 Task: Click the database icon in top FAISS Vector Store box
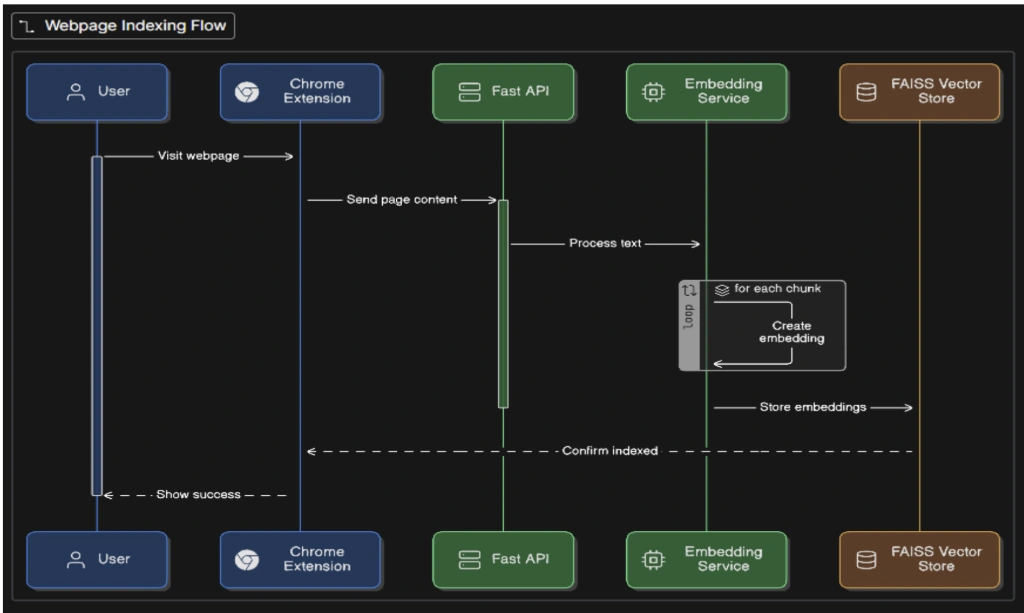(866, 92)
